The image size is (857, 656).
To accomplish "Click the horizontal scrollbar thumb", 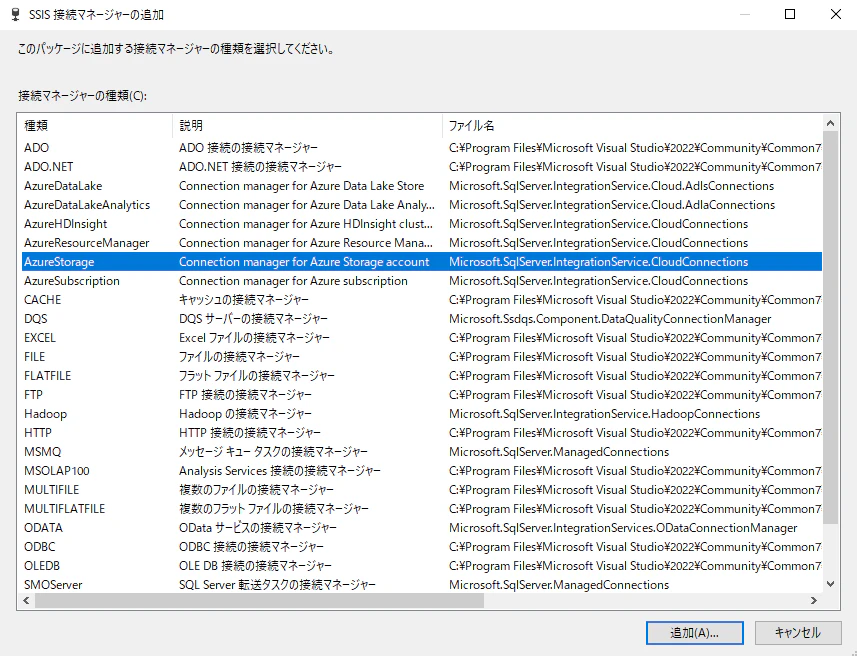I will [260, 600].
